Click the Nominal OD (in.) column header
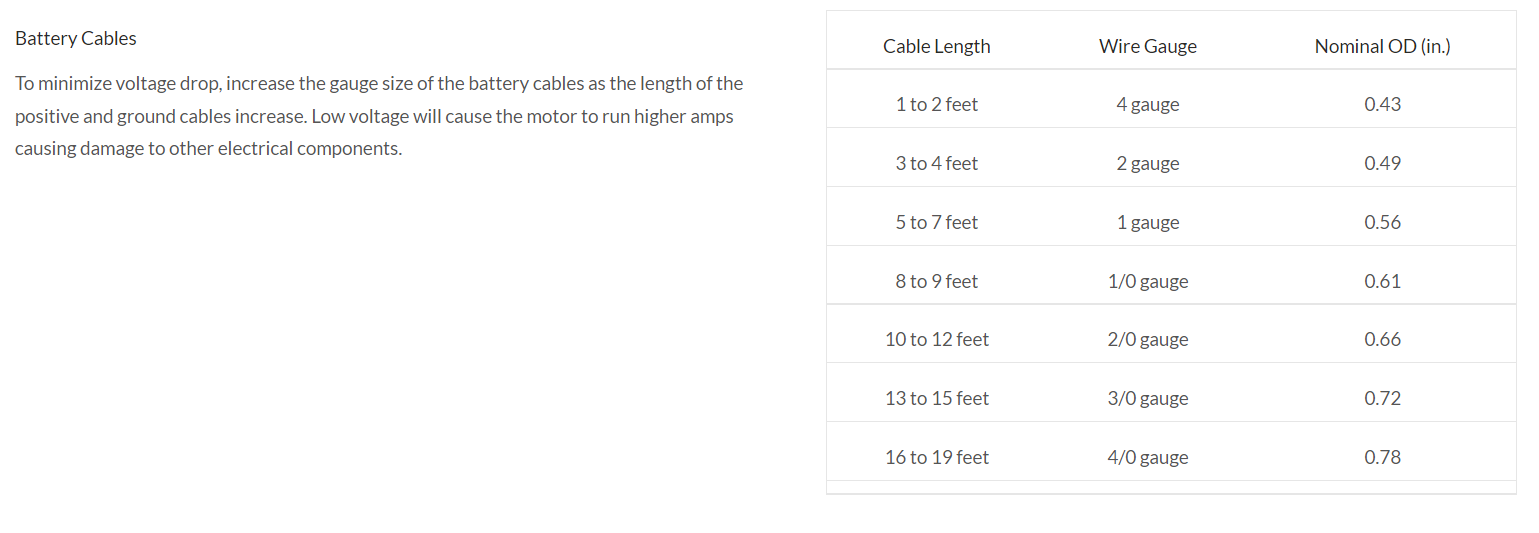 pos(1382,46)
